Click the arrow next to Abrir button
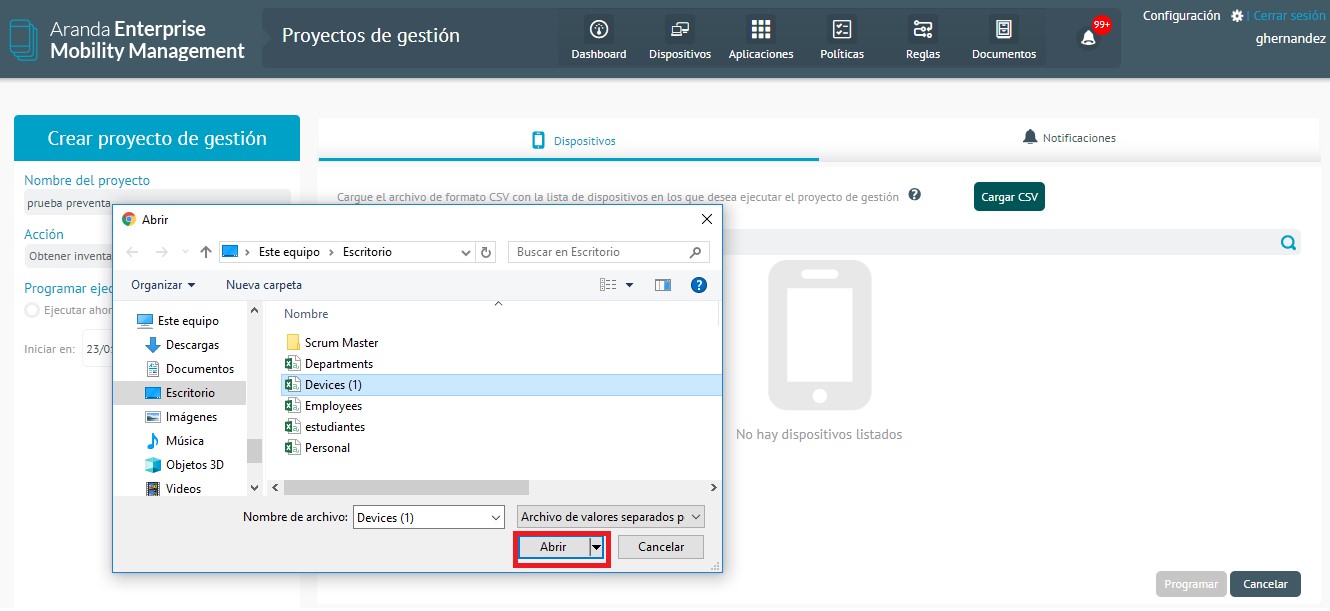The width and height of the screenshot is (1330, 611). point(597,547)
